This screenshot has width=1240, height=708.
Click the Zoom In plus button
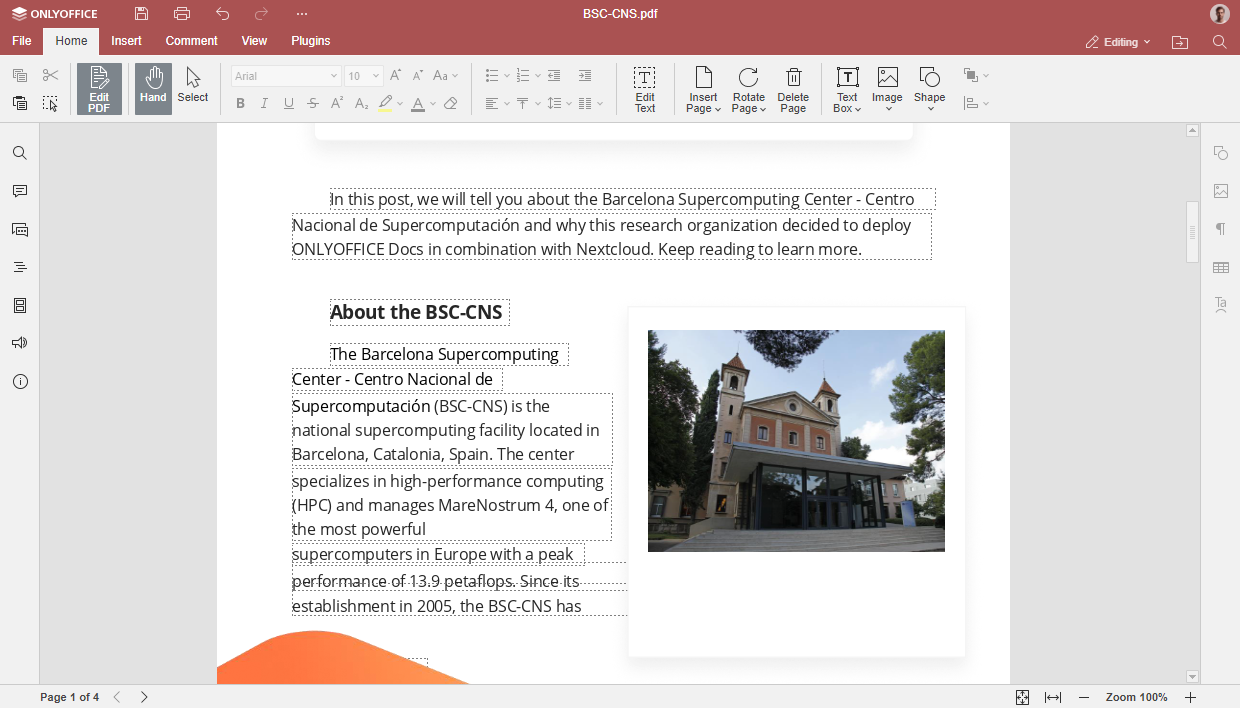click(1190, 697)
